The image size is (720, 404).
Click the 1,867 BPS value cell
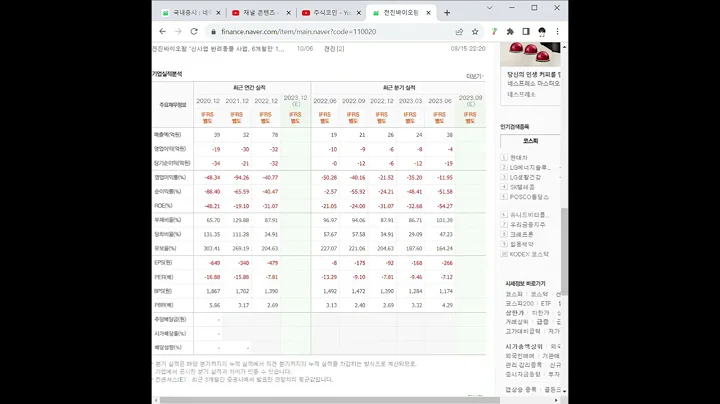[x=213, y=291]
